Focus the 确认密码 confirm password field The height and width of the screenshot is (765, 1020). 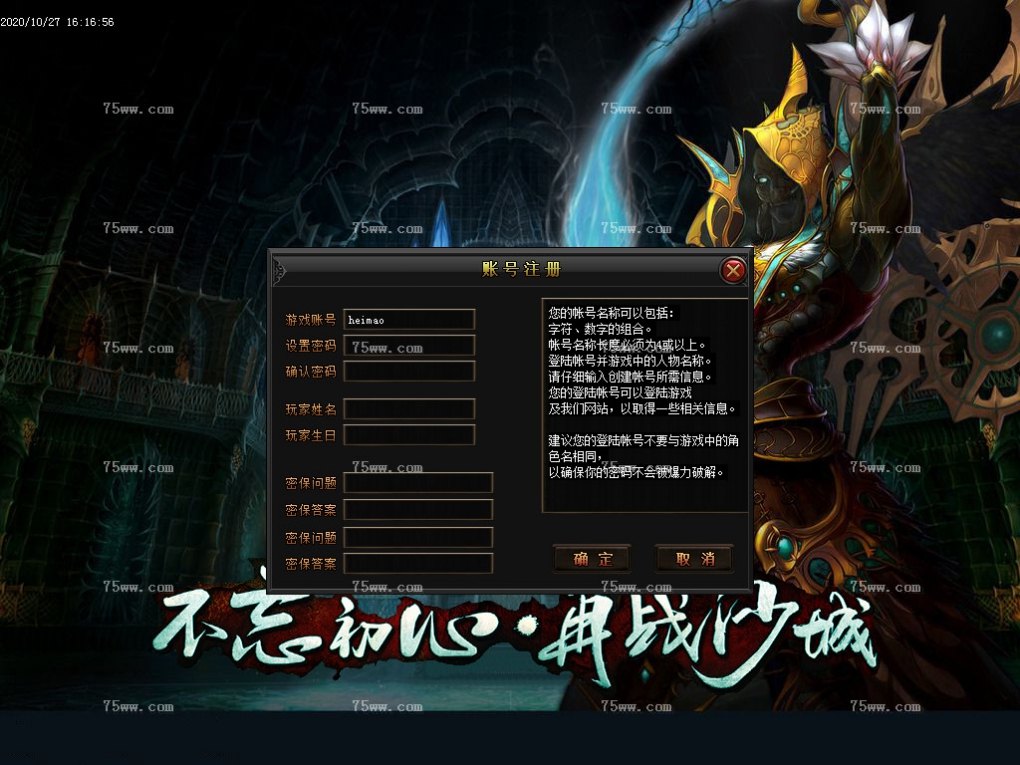[409, 371]
